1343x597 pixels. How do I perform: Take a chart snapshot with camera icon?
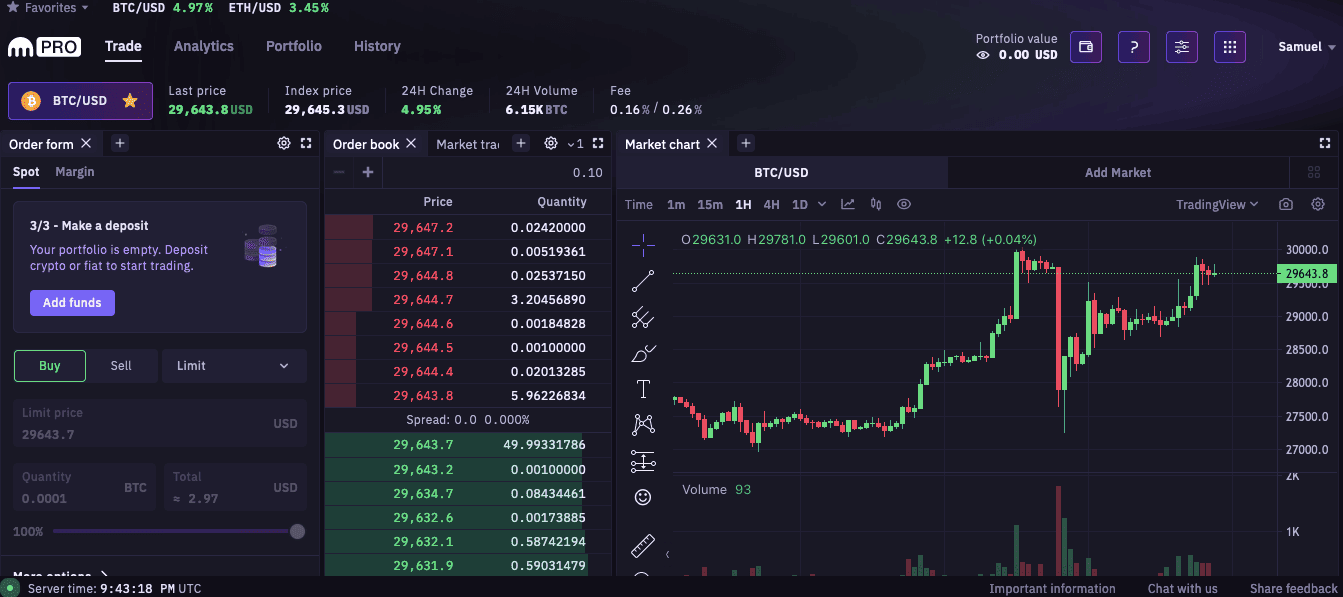click(x=1286, y=204)
